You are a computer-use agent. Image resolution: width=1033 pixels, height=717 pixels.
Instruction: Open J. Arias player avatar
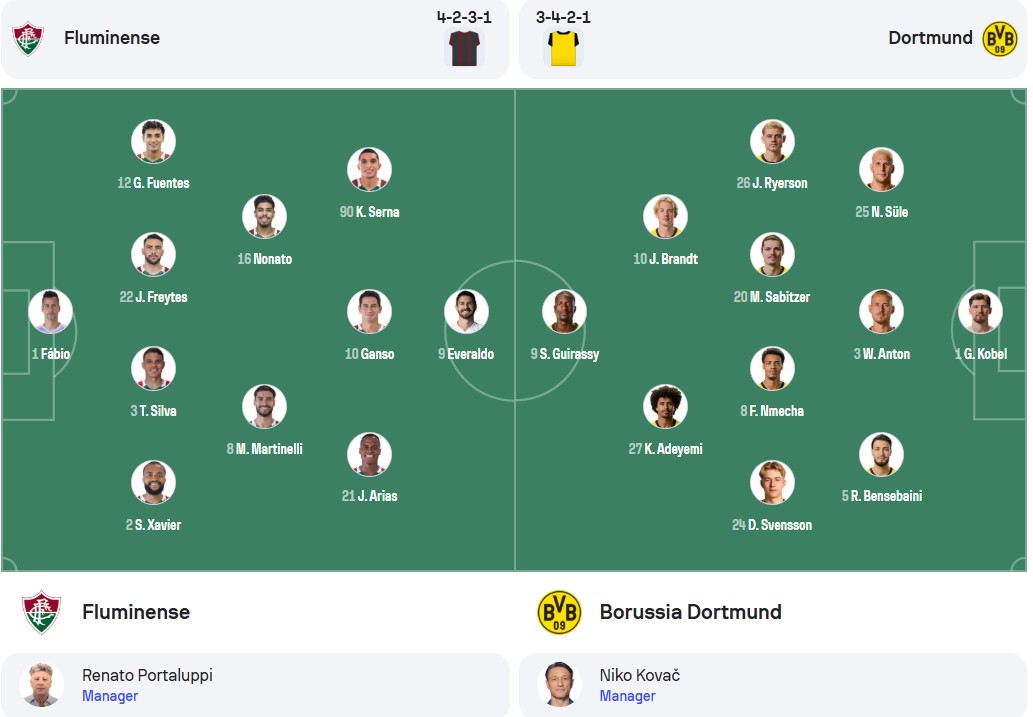pyautogui.click(x=370, y=454)
